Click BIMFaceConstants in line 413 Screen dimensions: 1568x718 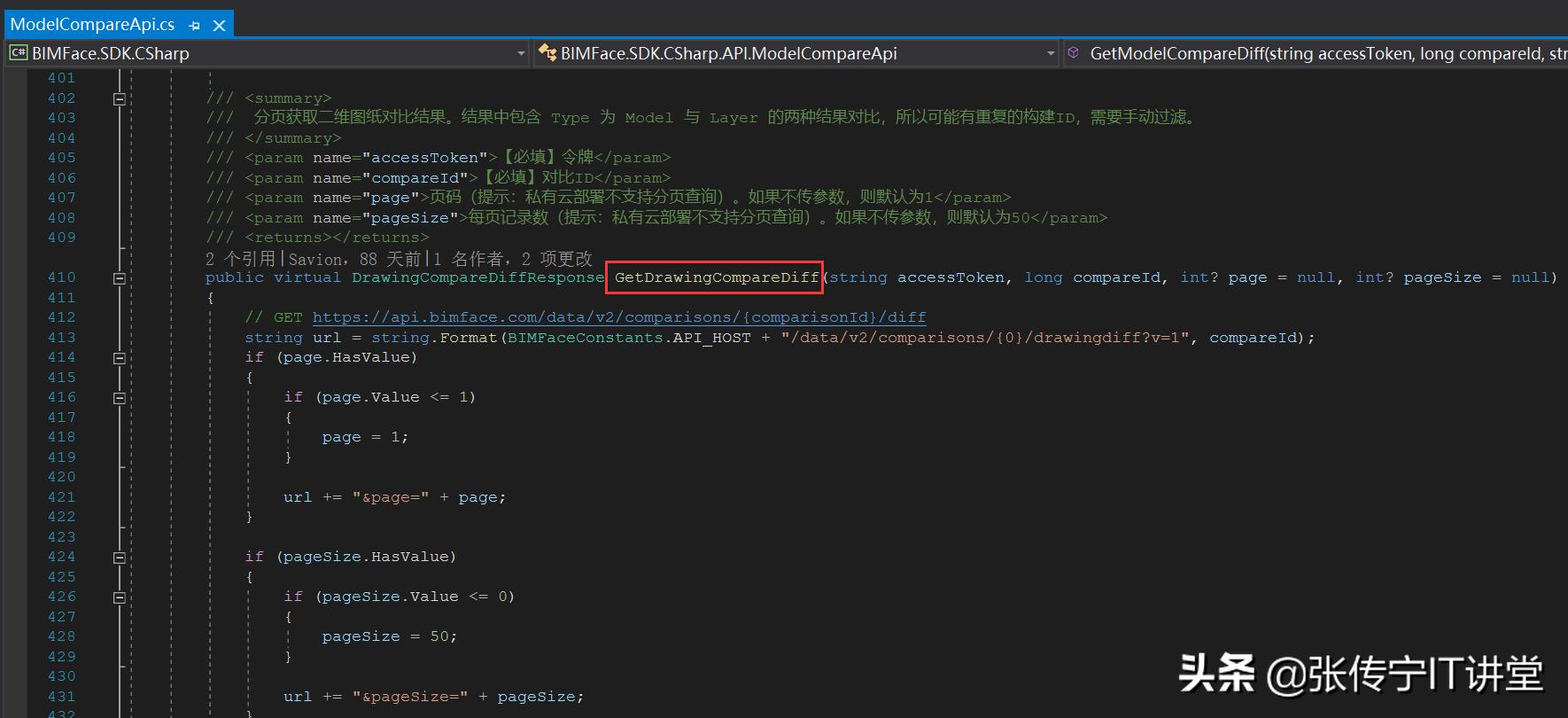[586, 338]
